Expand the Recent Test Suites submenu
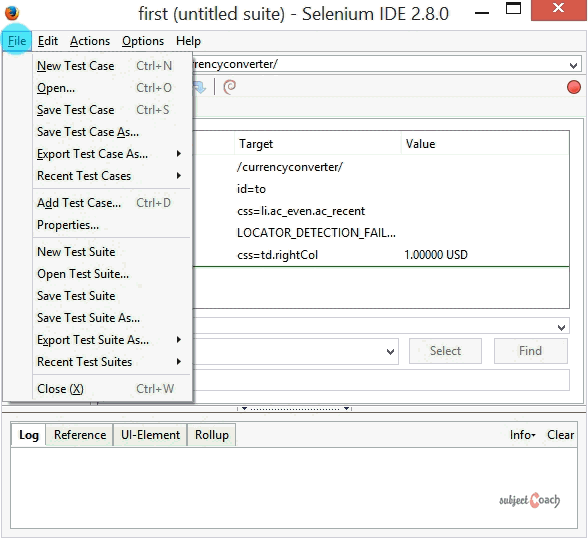This screenshot has height=540, width=588. click(x=112, y=362)
